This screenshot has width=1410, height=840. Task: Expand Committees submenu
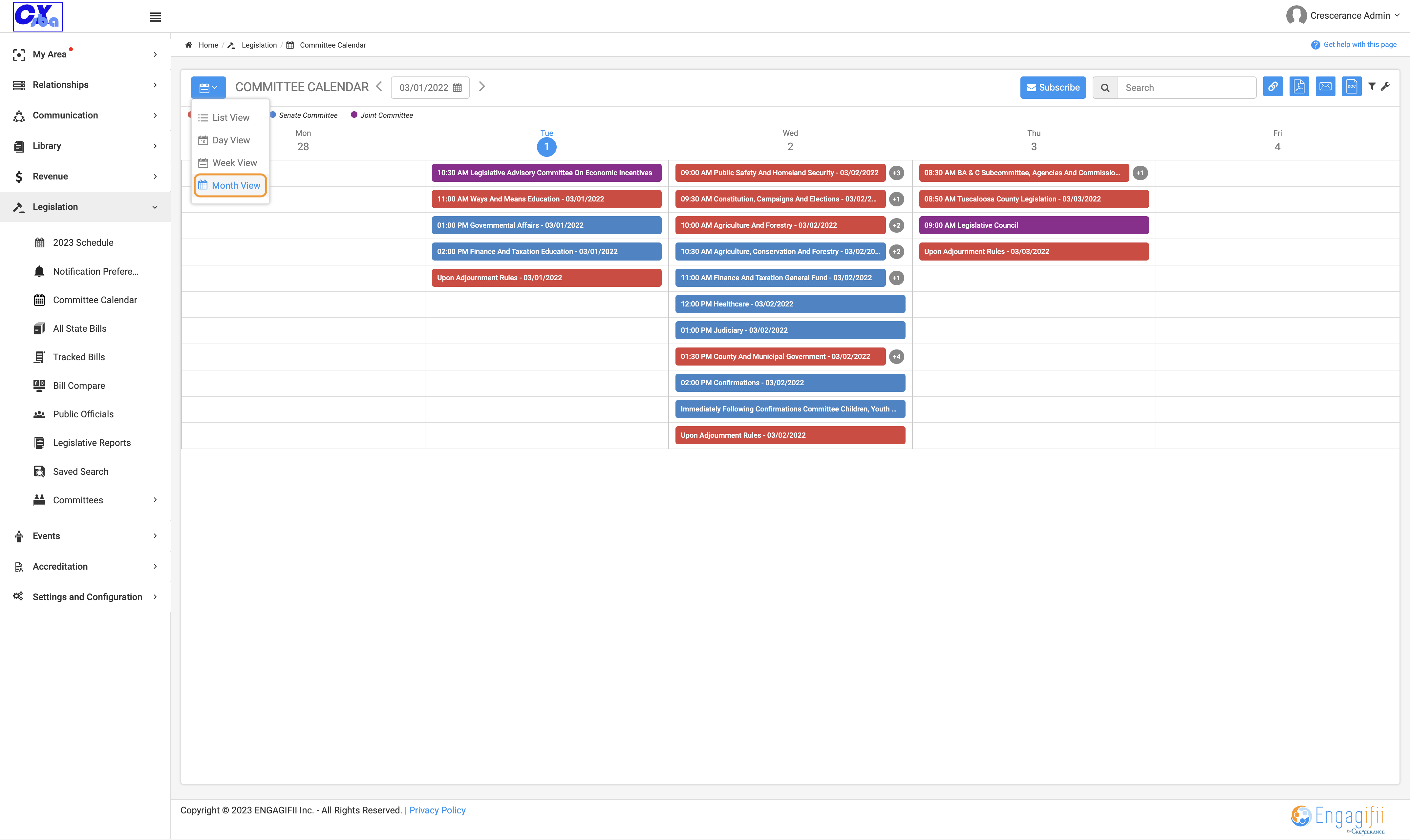(x=95, y=500)
